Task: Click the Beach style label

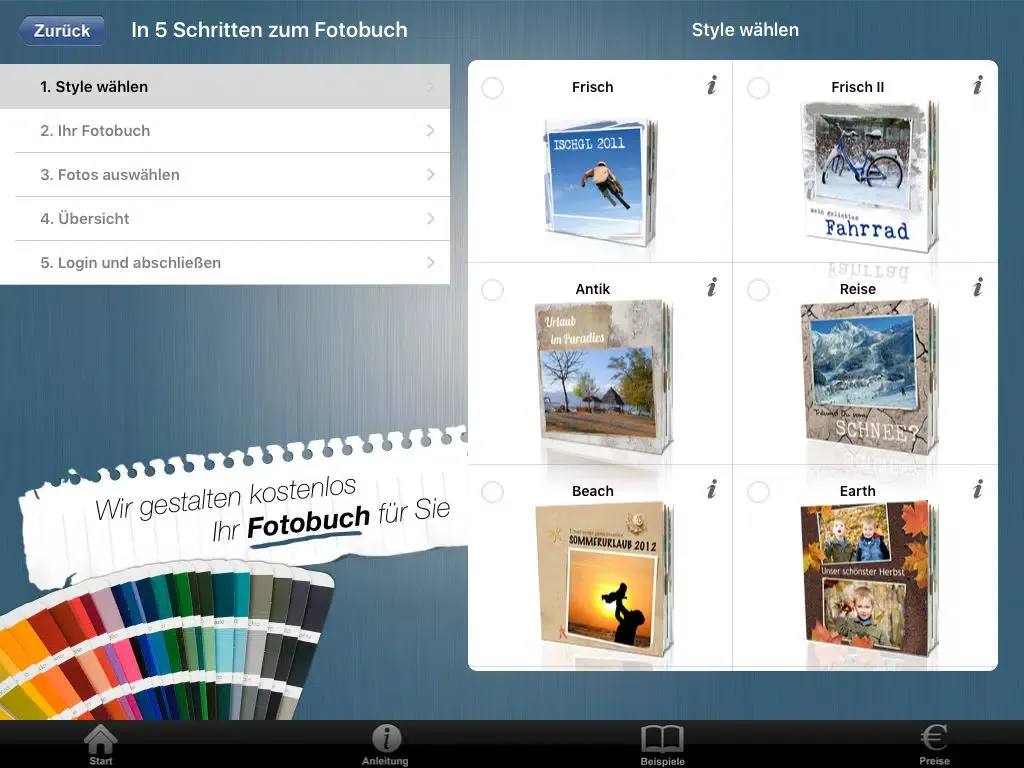Action: click(592, 490)
